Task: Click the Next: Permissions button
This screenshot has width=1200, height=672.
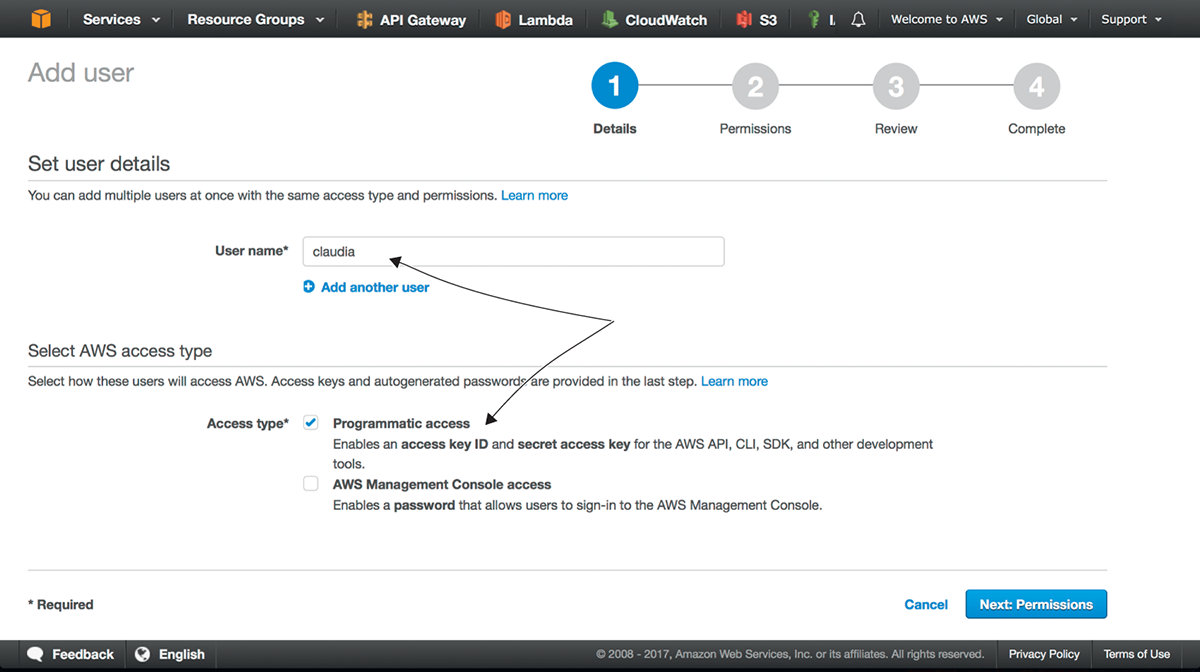Action: pos(1036,604)
